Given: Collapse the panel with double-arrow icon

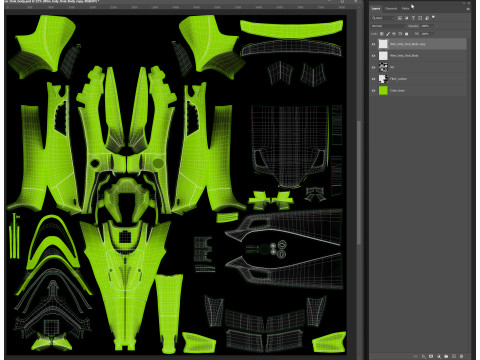Looking at the screenshot, I should tap(464, 3).
